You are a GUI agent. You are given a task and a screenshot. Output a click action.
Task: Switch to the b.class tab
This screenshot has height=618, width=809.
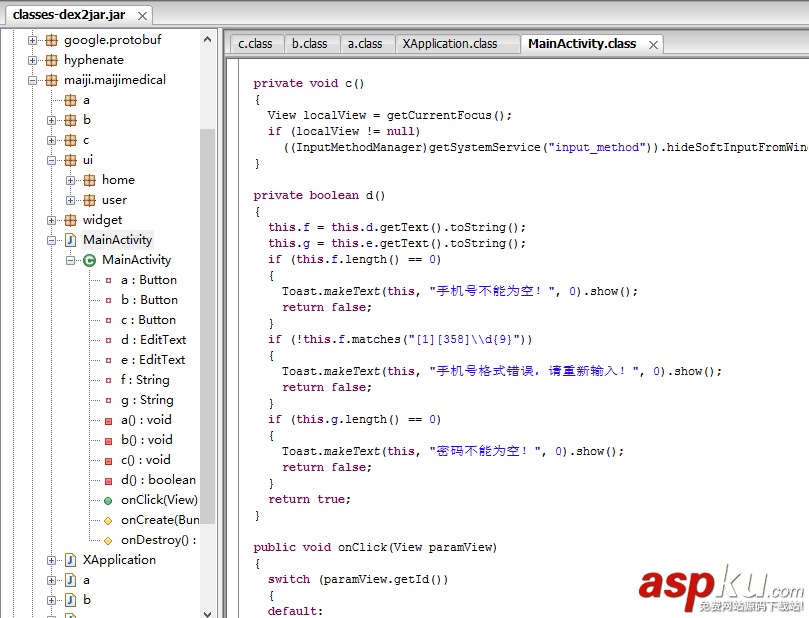310,43
